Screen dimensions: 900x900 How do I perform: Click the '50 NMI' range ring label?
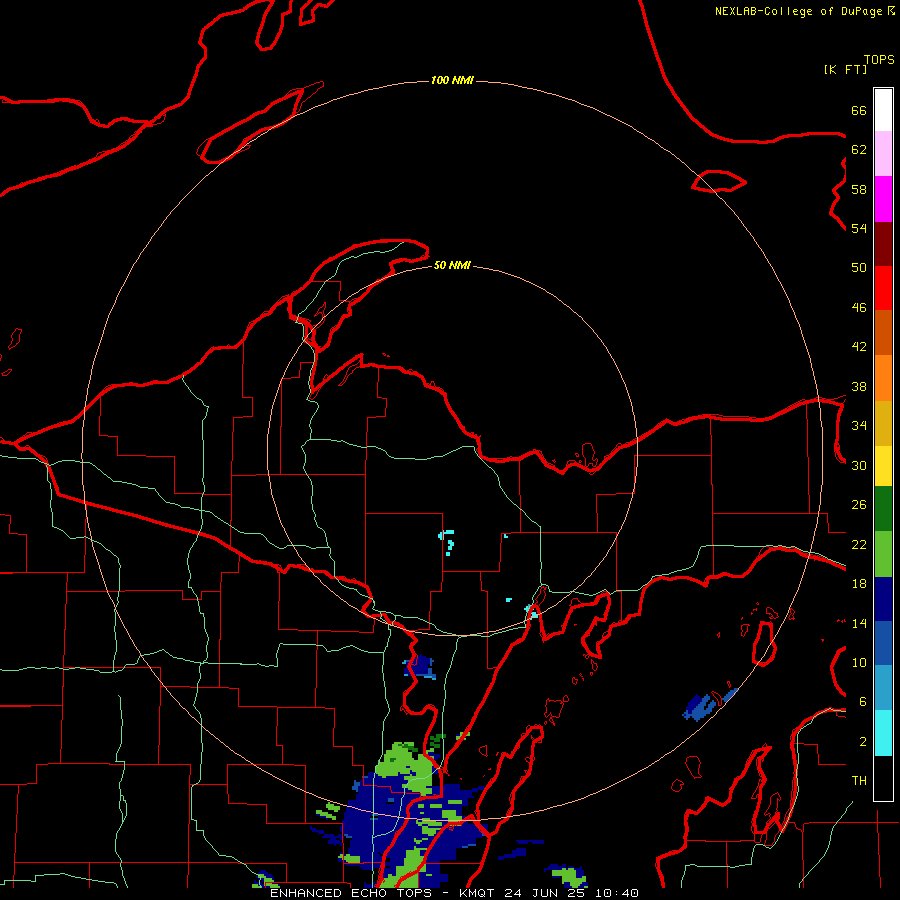452,265
